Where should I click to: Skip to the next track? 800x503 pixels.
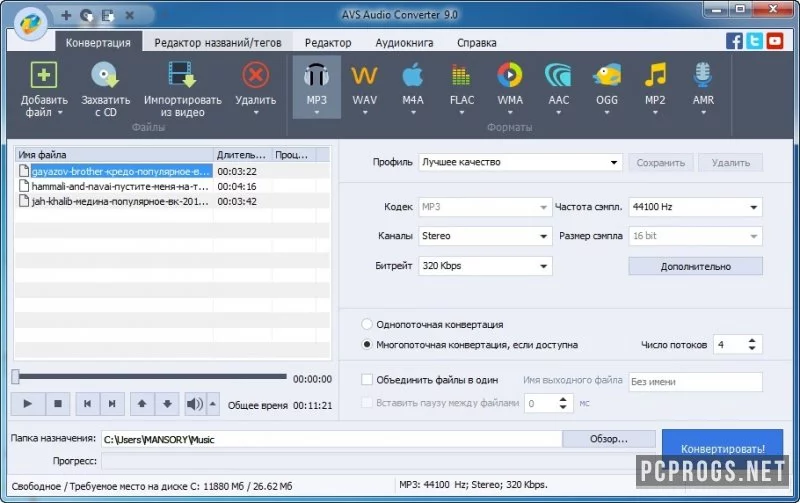(x=112, y=404)
